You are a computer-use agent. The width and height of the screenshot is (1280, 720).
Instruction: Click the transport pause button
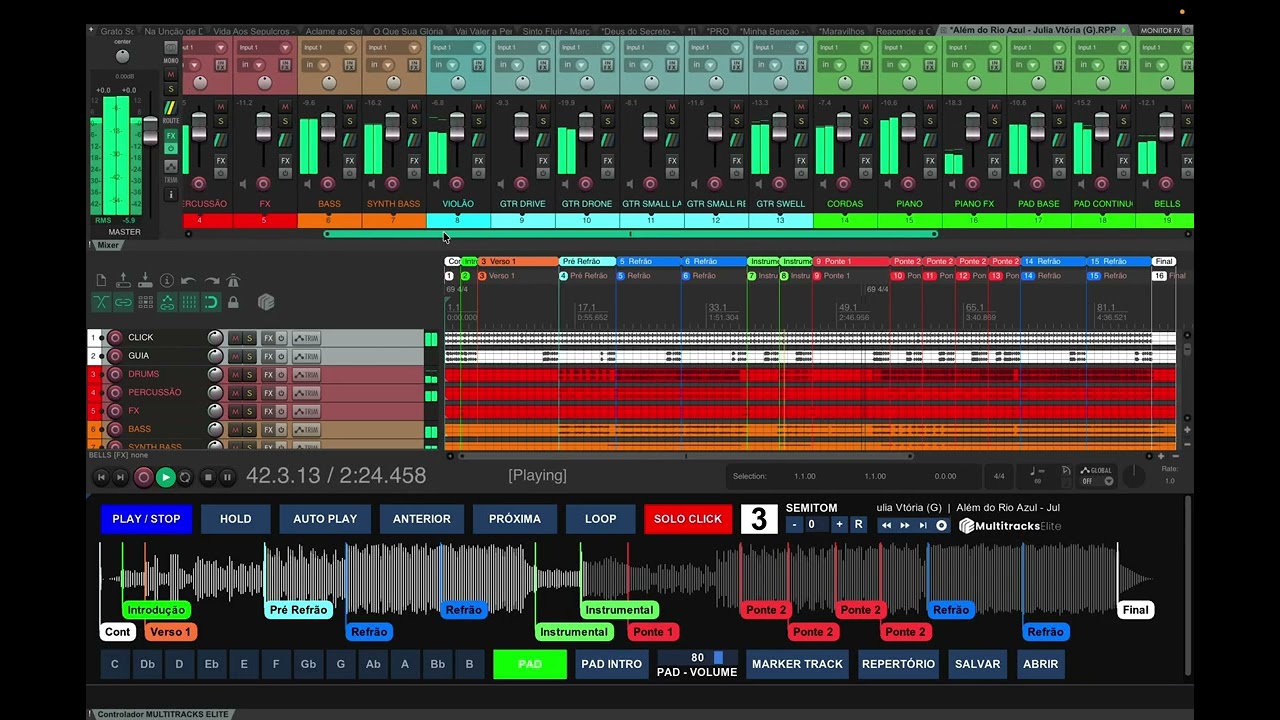227,477
